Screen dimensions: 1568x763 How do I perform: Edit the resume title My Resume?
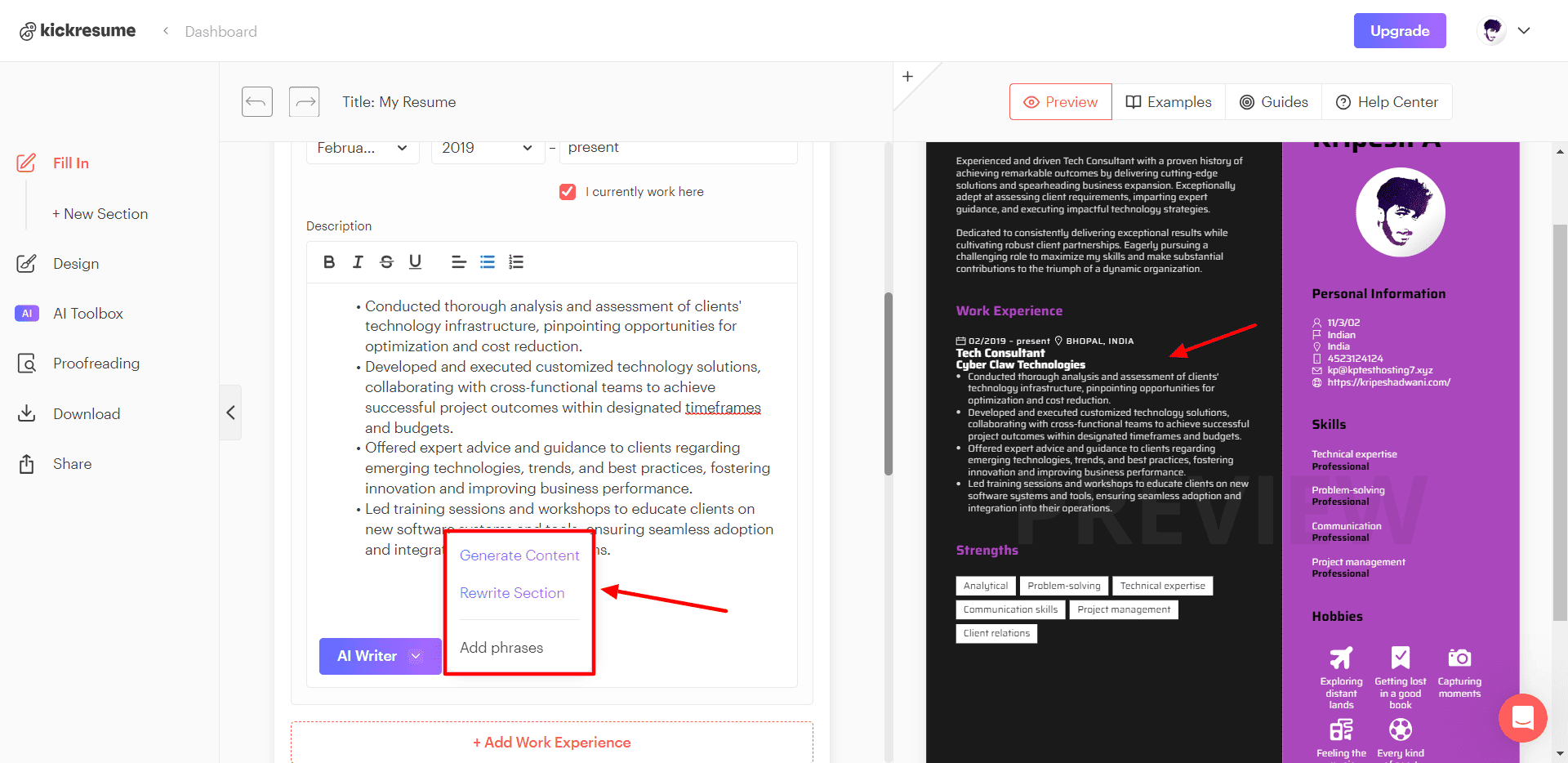point(399,102)
